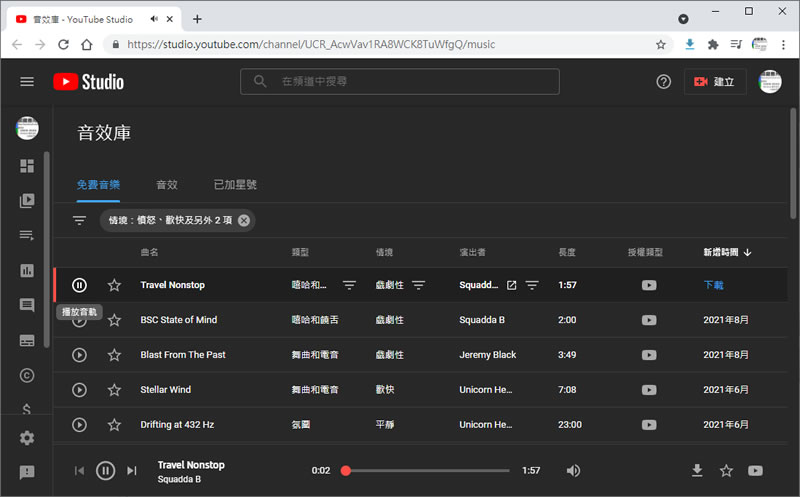The height and width of the screenshot is (497, 800).
Task: Sort by the 新增時間 column header
Action: [x=727, y=252]
